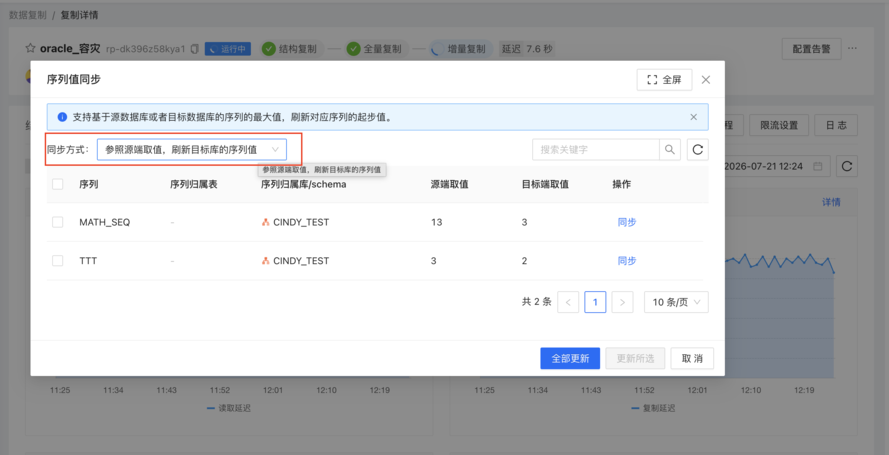Check the MATH_SEQ row checkbox
This screenshot has height=455, width=889.
pyautogui.click(x=57, y=222)
